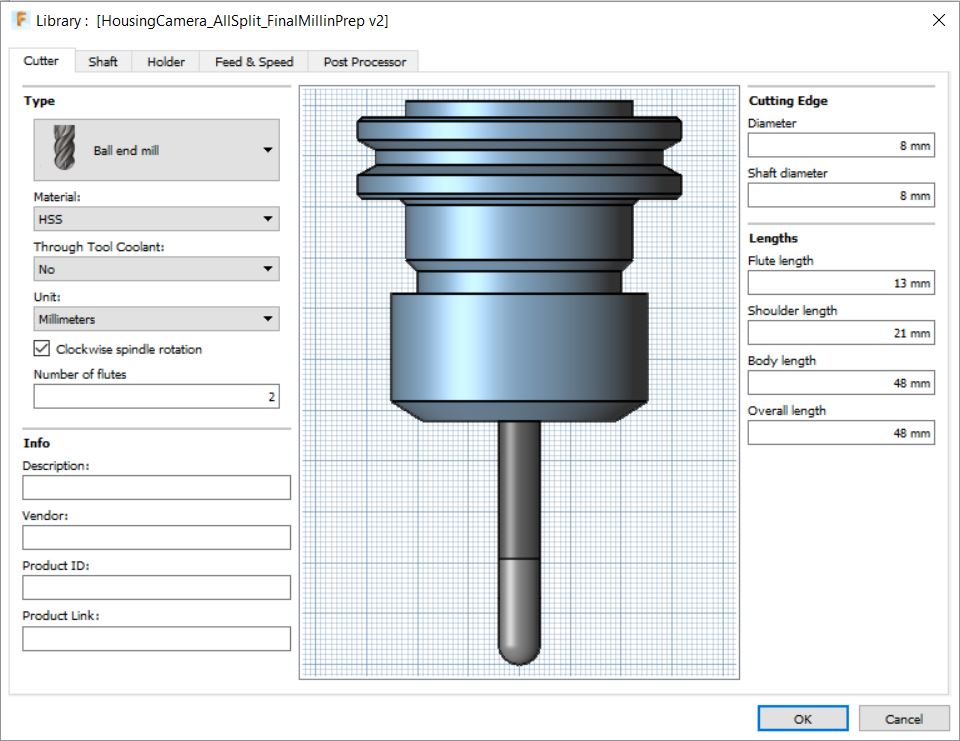Screen dimensions: 960x741
Task: Confirm with the OK button
Action: tap(803, 718)
